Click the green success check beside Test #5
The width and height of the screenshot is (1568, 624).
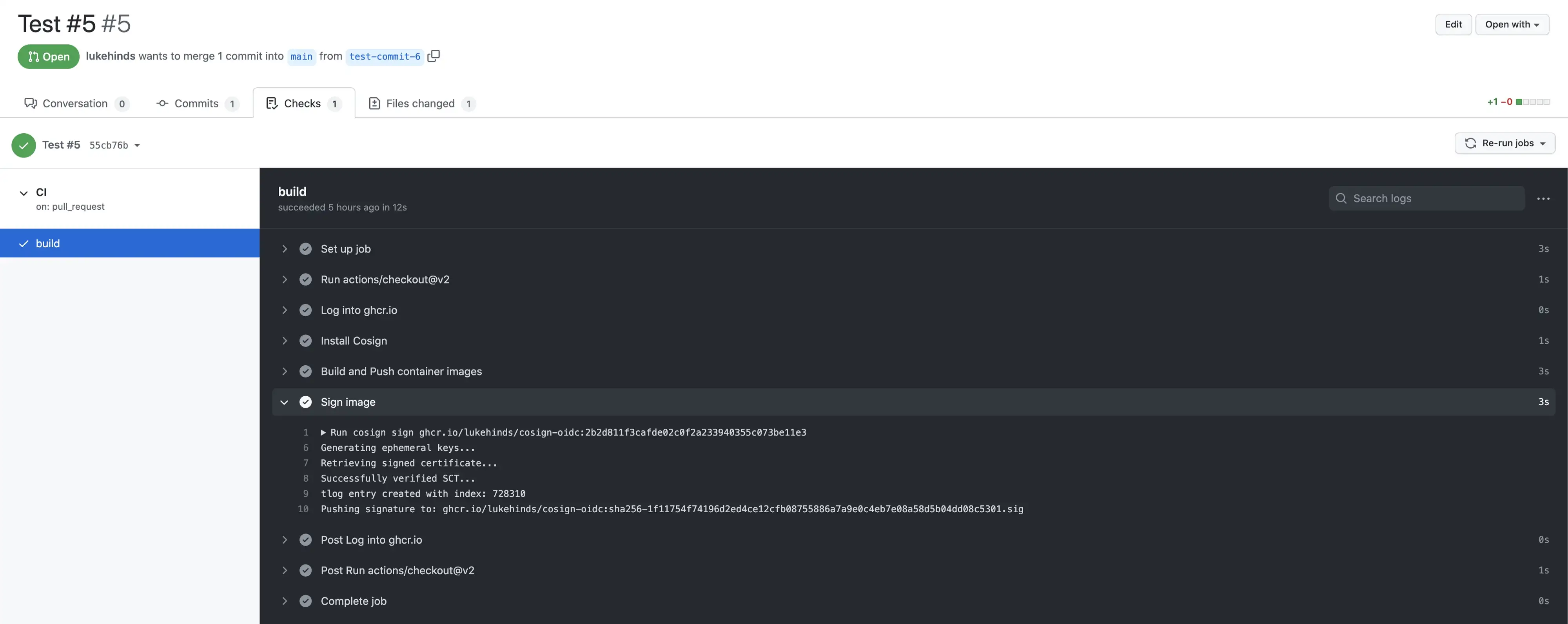tap(24, 145)
